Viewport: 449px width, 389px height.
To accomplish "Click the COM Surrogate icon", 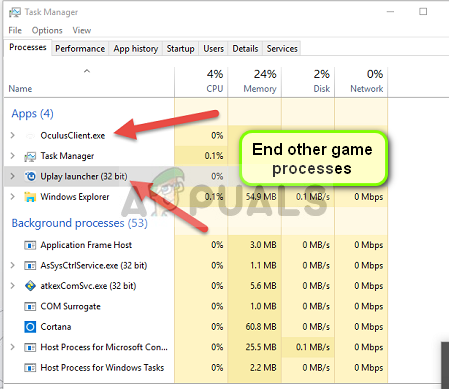I will tap(30, 306).
